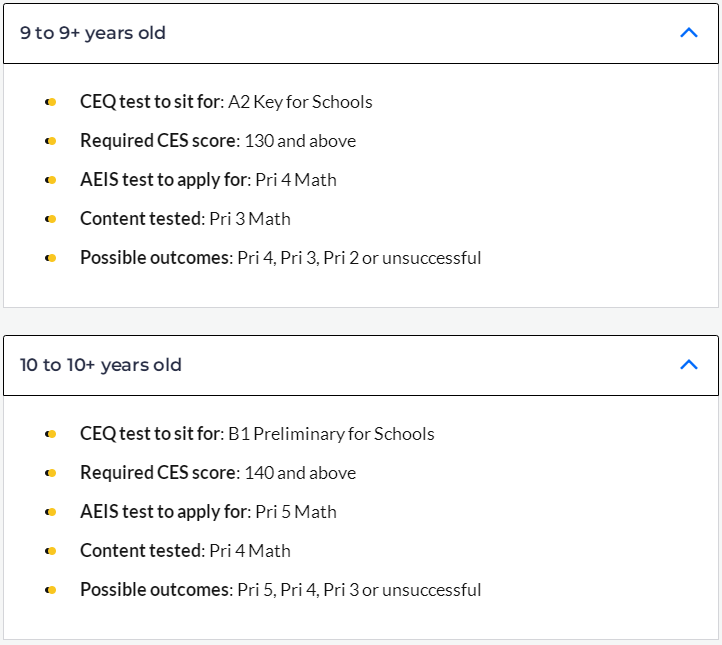
Task: Click 'Required CES score: 140 and above' line
Action: pos(218,473)
